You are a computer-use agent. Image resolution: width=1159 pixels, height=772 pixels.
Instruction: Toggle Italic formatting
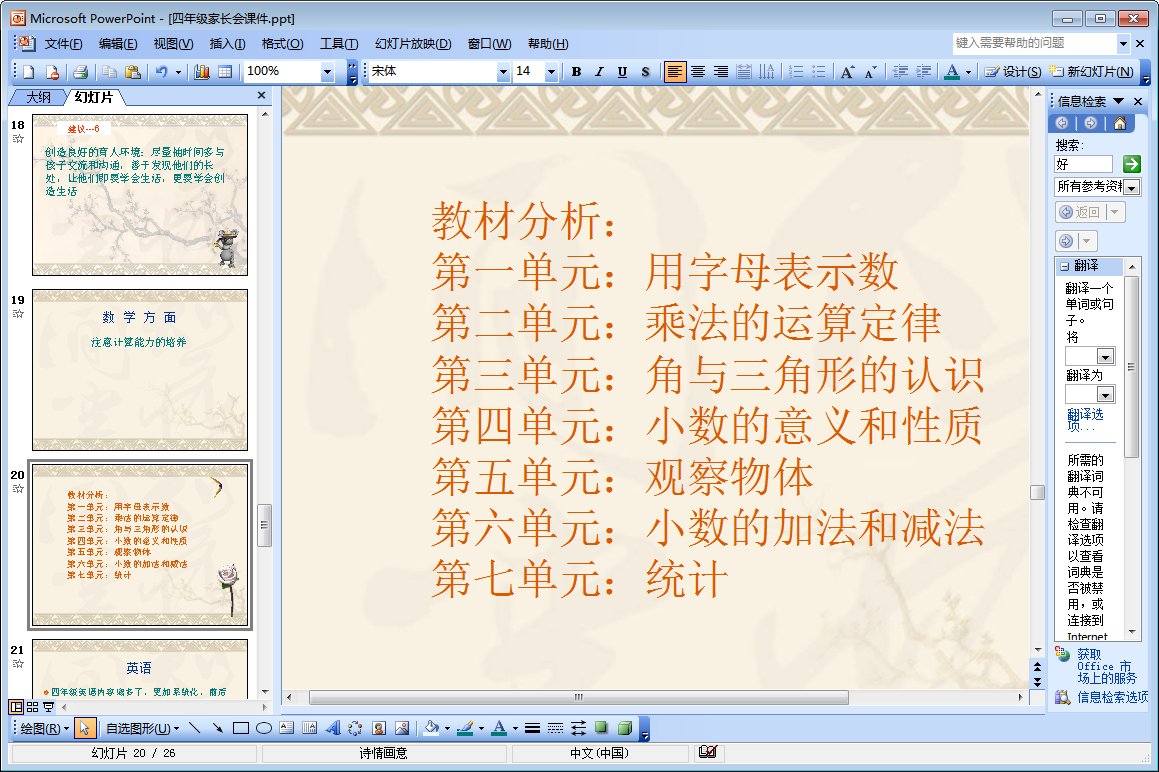599,72
